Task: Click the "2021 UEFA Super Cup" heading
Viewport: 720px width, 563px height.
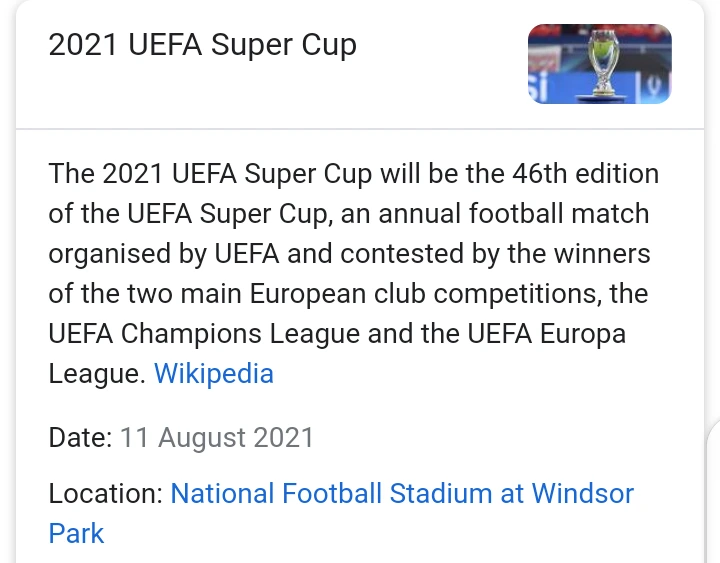Action: coord(202,45)
